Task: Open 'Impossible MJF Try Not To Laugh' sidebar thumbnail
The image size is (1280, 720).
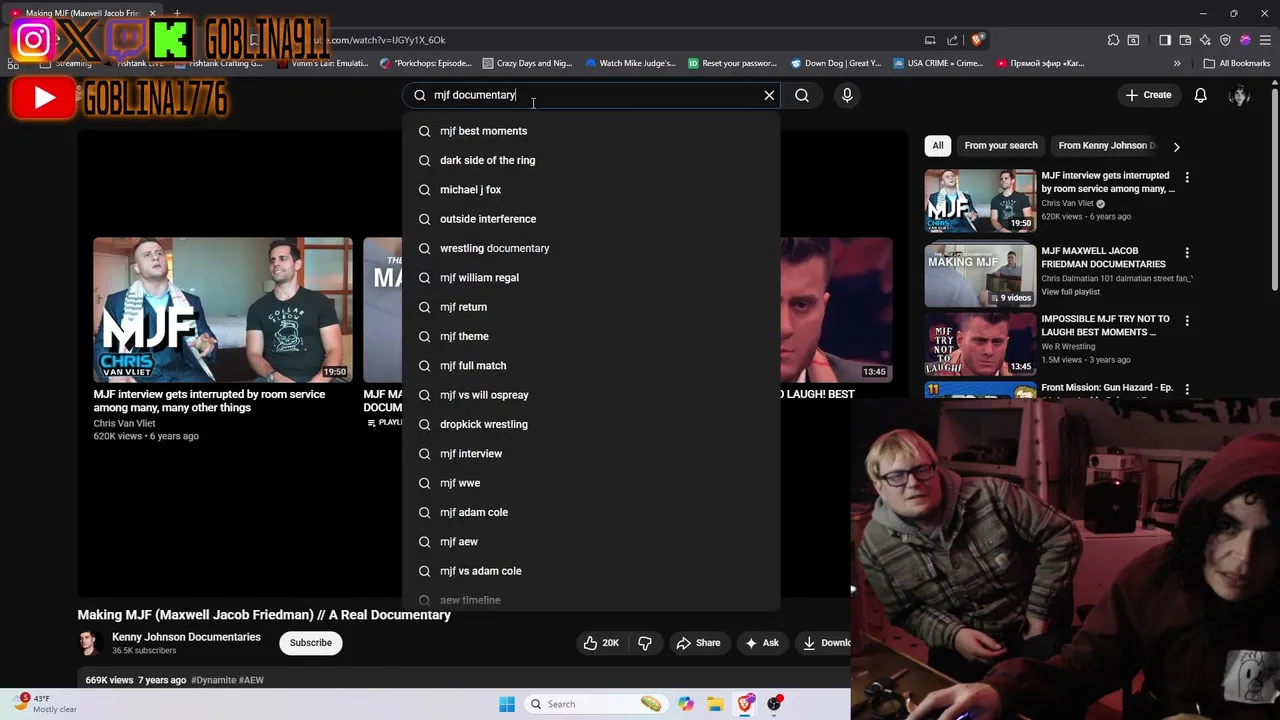Action: pyautogui.click(x=980, y=343)
